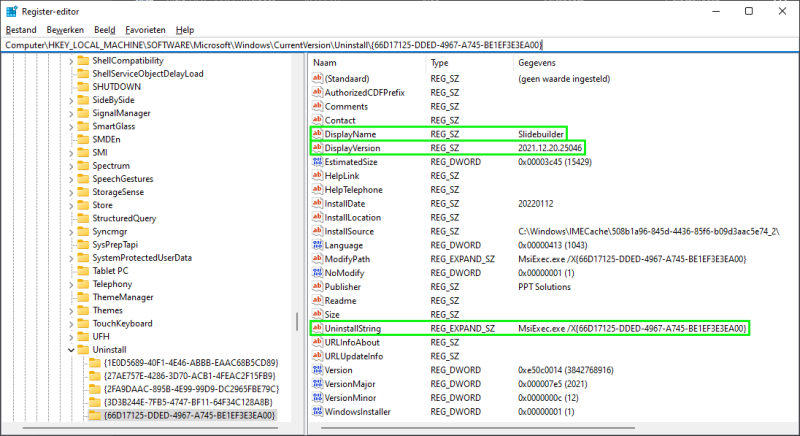Click the icon beside UninstallString

point(317,328)
